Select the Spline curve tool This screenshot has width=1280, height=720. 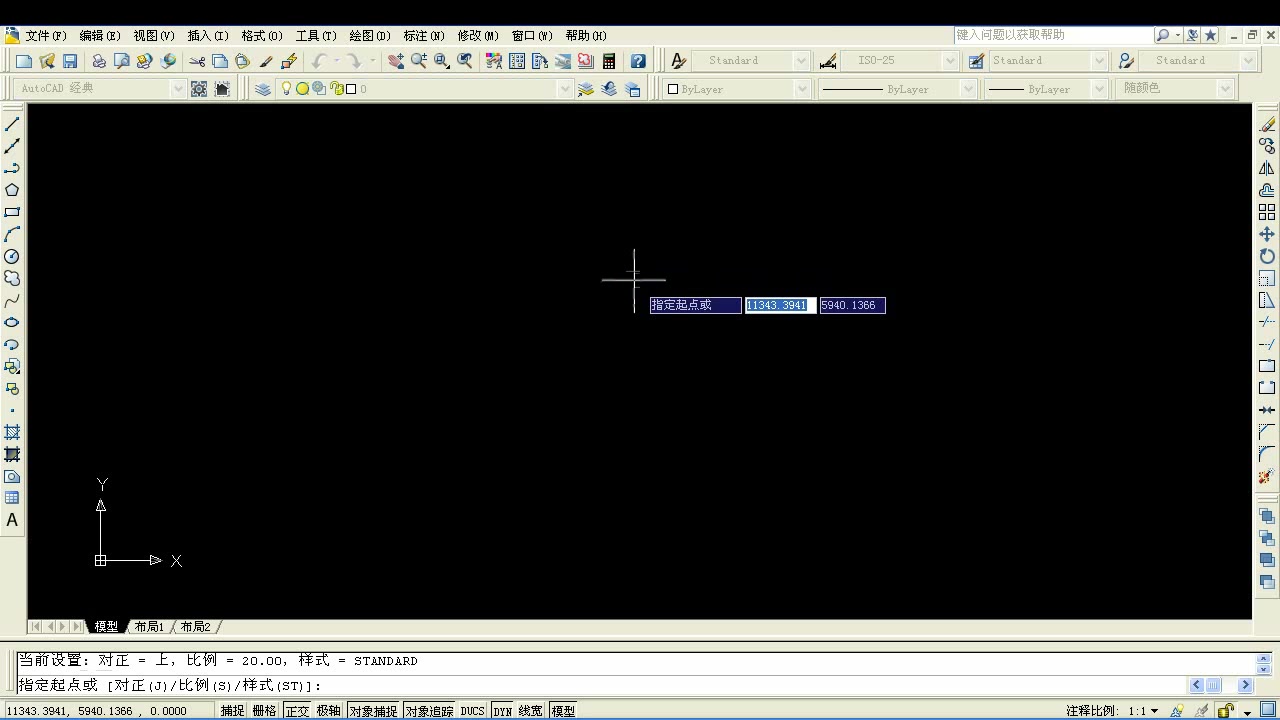tap(12, 300)
